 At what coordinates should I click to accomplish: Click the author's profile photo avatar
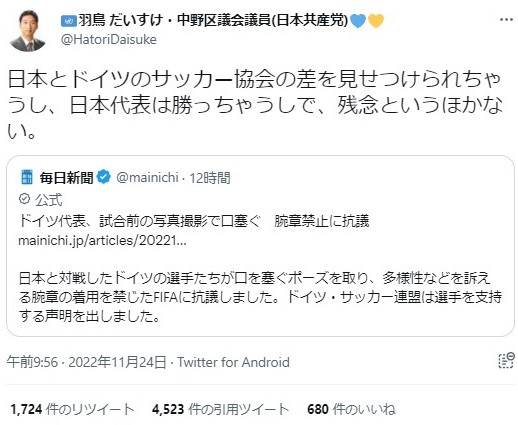[28, 30]
